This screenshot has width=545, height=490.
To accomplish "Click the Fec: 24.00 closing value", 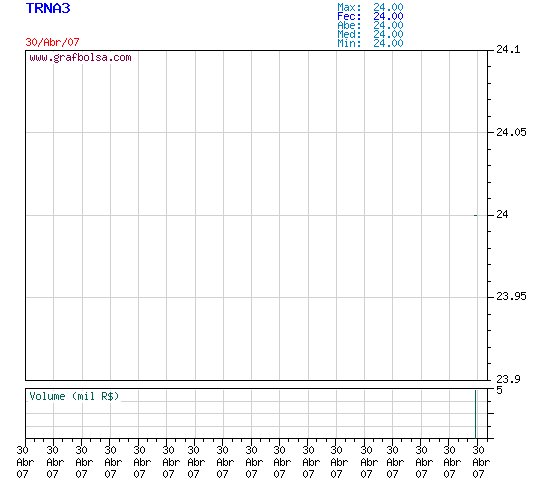I will pyautogui.click(x=370, y=16).
